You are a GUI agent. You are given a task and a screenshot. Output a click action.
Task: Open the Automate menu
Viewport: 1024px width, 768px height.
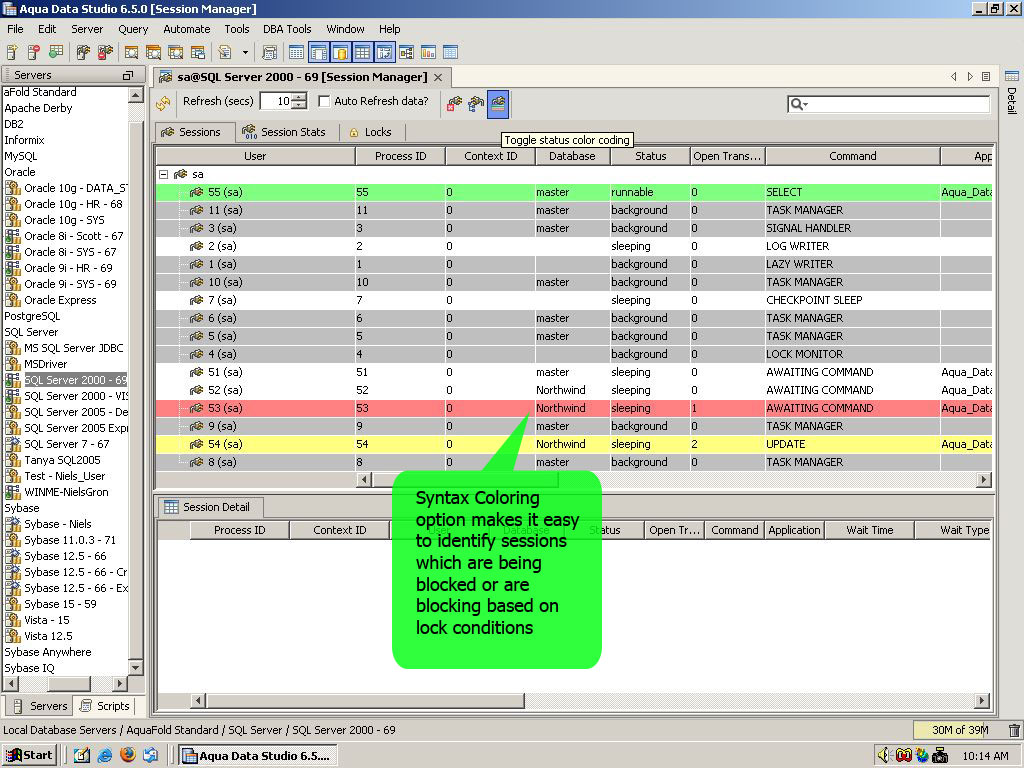187,29
